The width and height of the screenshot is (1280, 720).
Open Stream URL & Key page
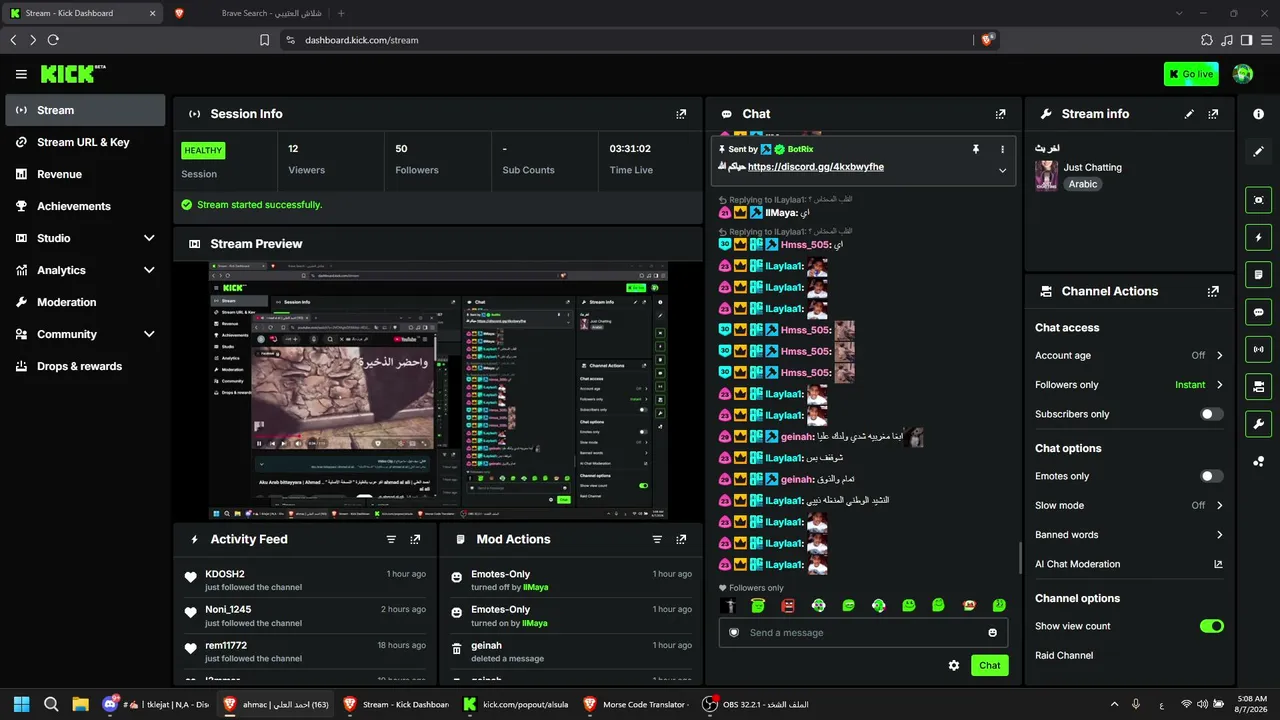[x=85, y=142]
